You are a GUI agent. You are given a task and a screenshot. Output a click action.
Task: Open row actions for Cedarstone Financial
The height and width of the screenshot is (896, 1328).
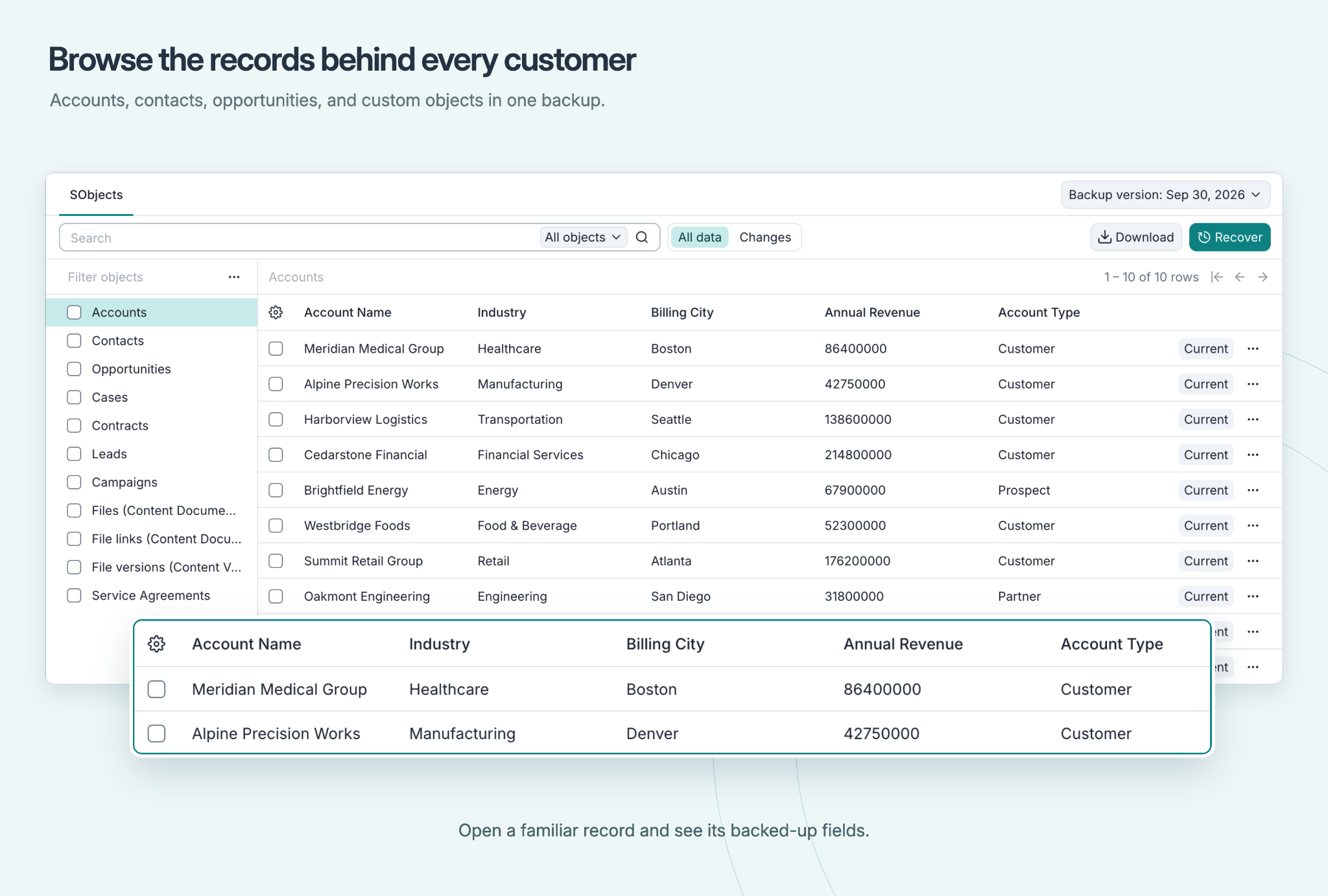pos(1253,454)
